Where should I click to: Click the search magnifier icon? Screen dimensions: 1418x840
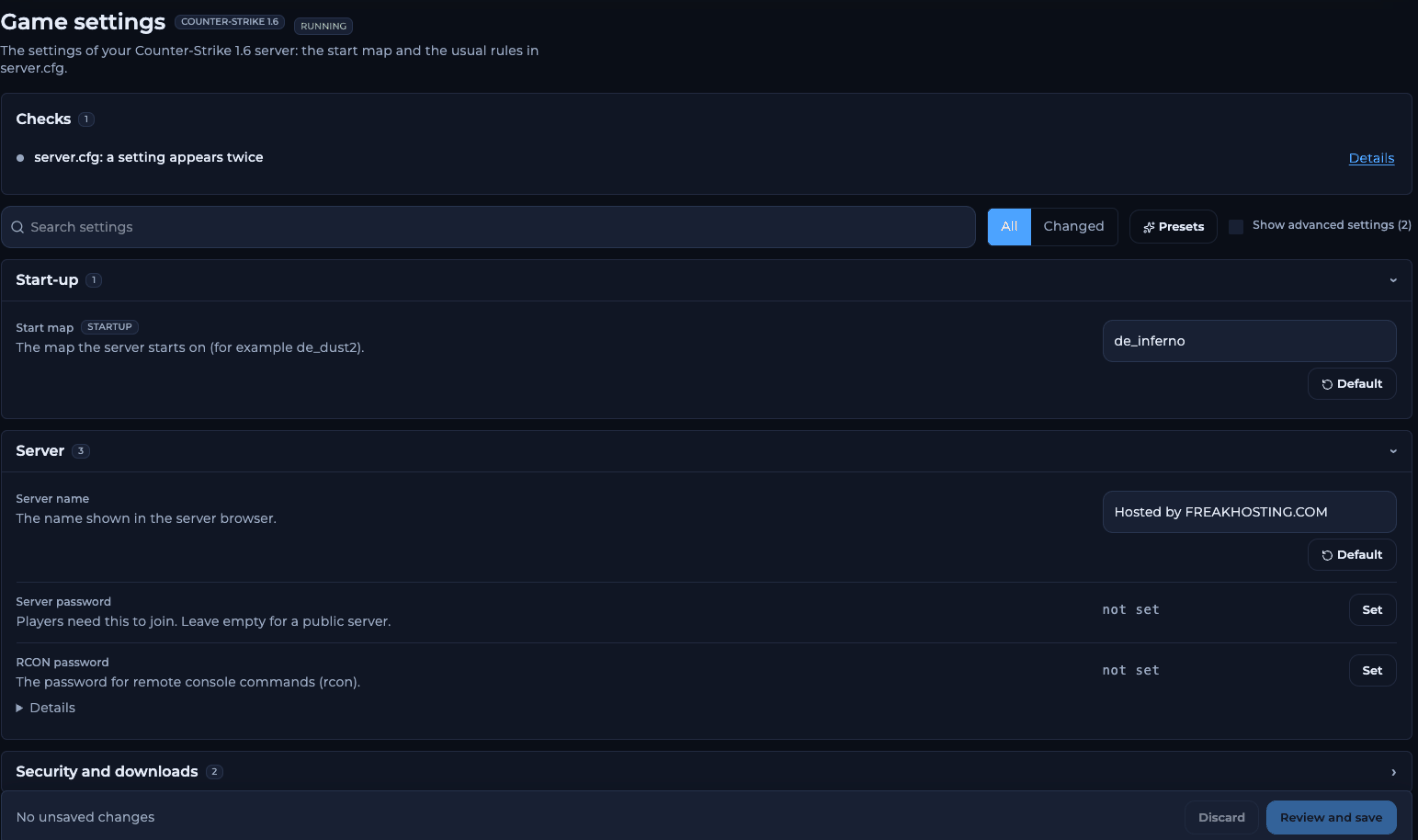coord(17,227)
